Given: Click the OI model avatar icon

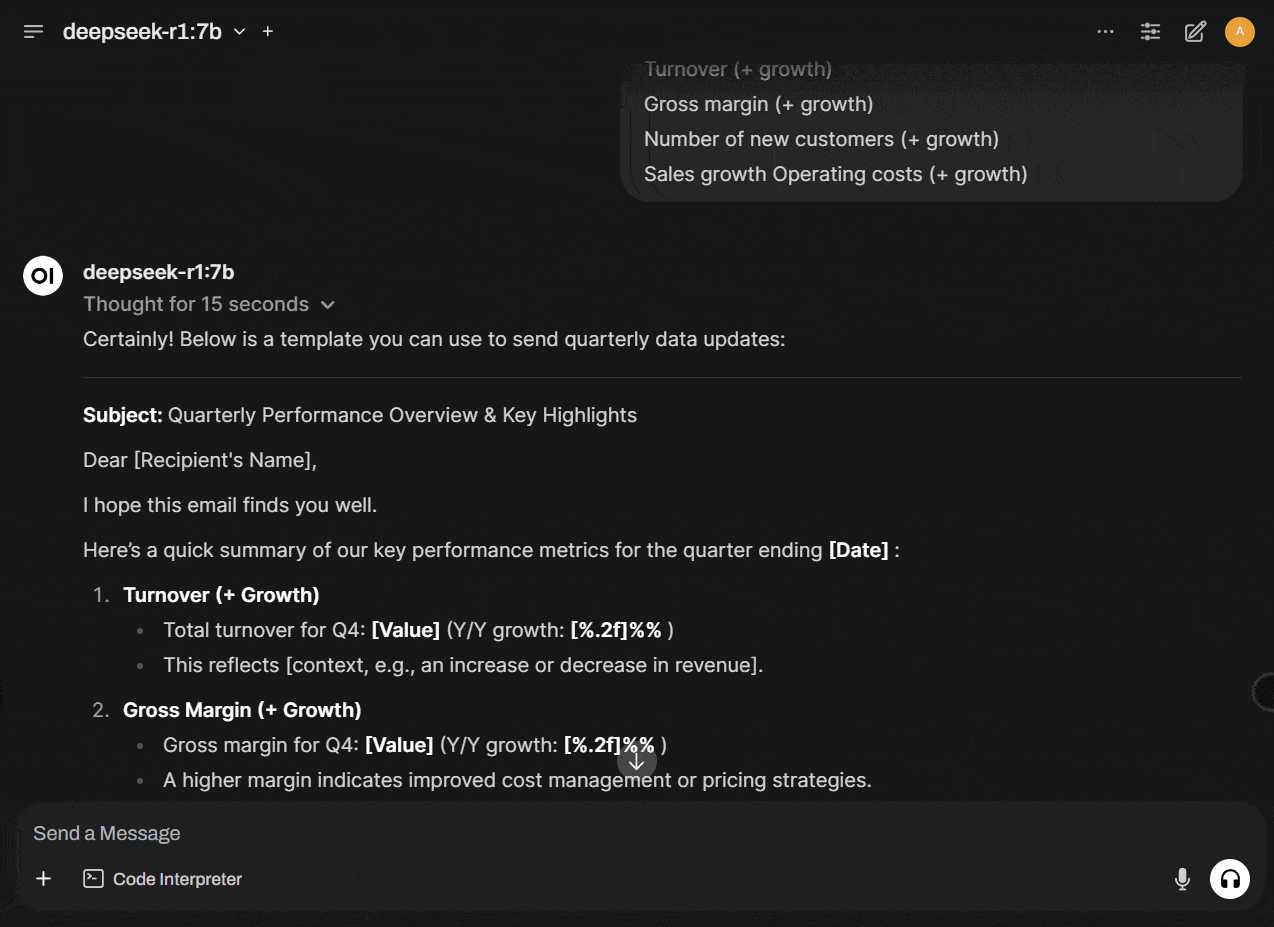Looking at the screenshot, I should [x=43, y=276].
